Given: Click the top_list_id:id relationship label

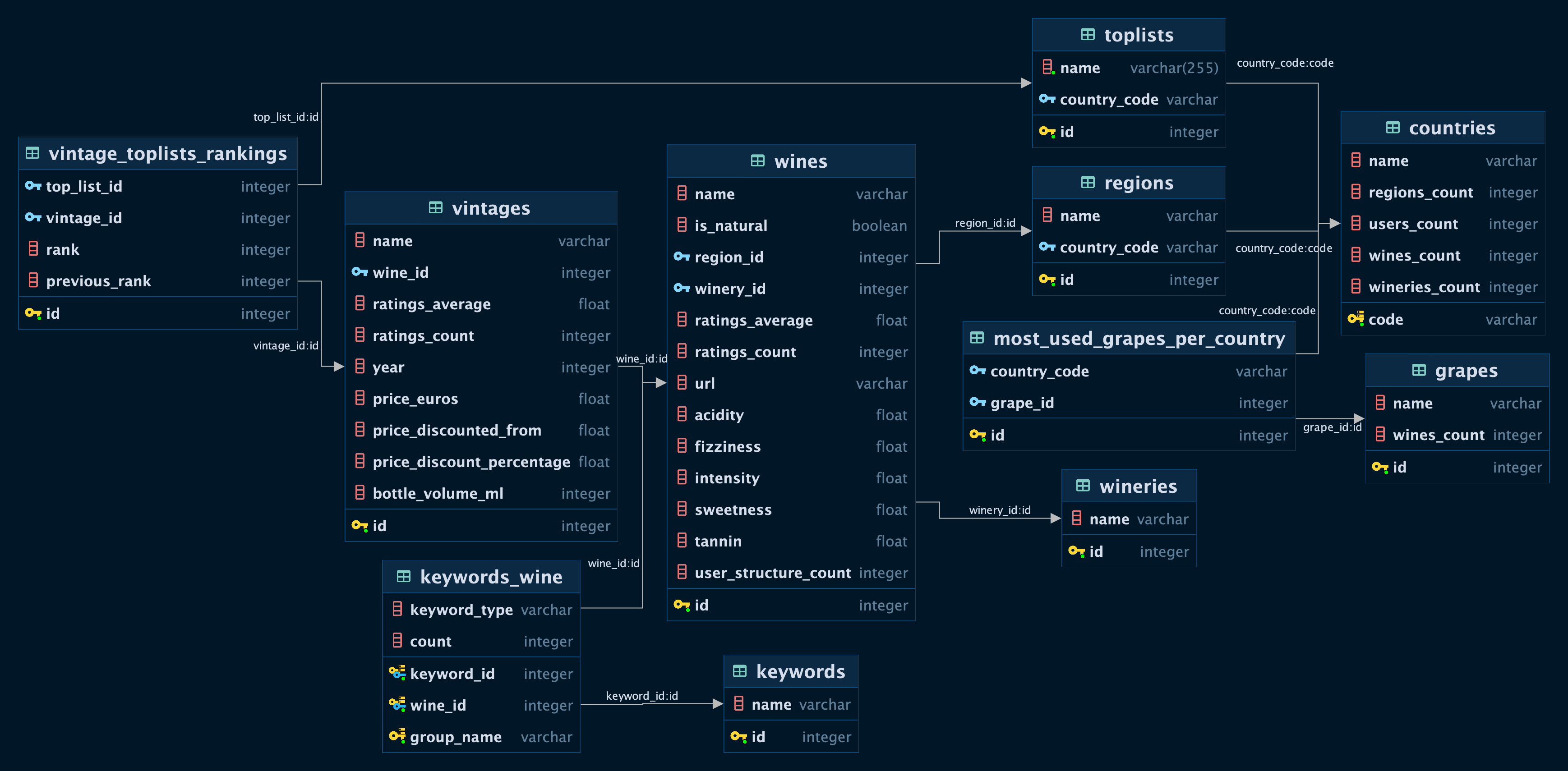Looking at the screenshot, I should (x=286, y=117).
